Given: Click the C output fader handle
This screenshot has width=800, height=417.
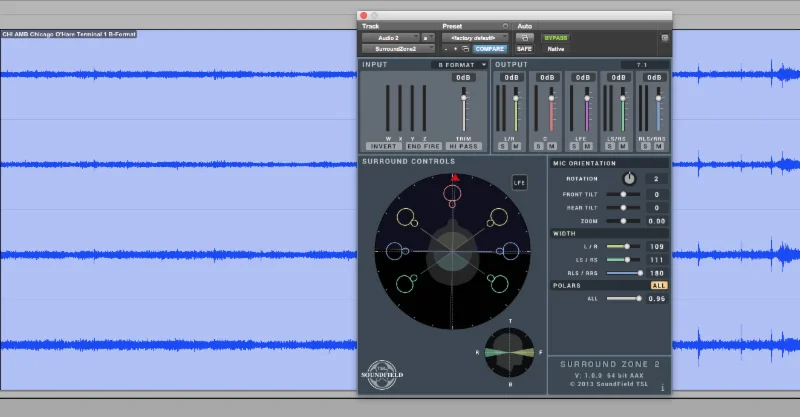Looking at the screenshot, I should point(552,98).
